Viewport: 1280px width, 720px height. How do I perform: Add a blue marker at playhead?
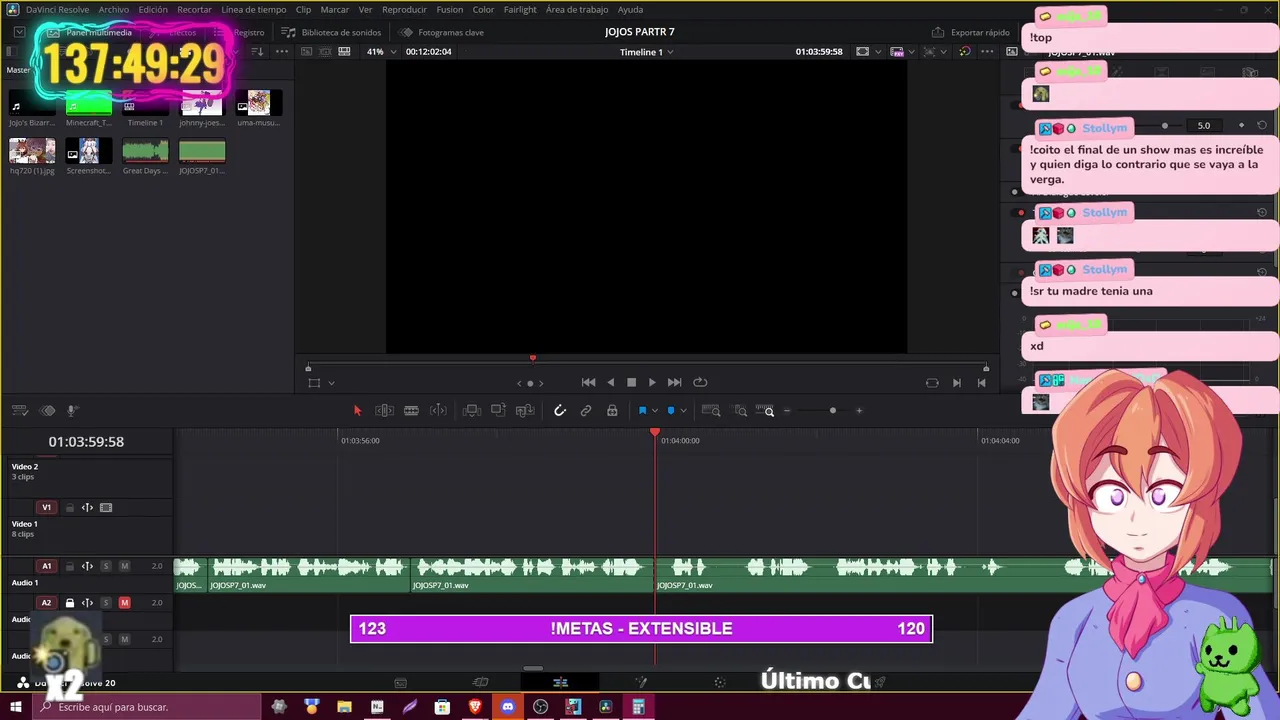point(671,411)
